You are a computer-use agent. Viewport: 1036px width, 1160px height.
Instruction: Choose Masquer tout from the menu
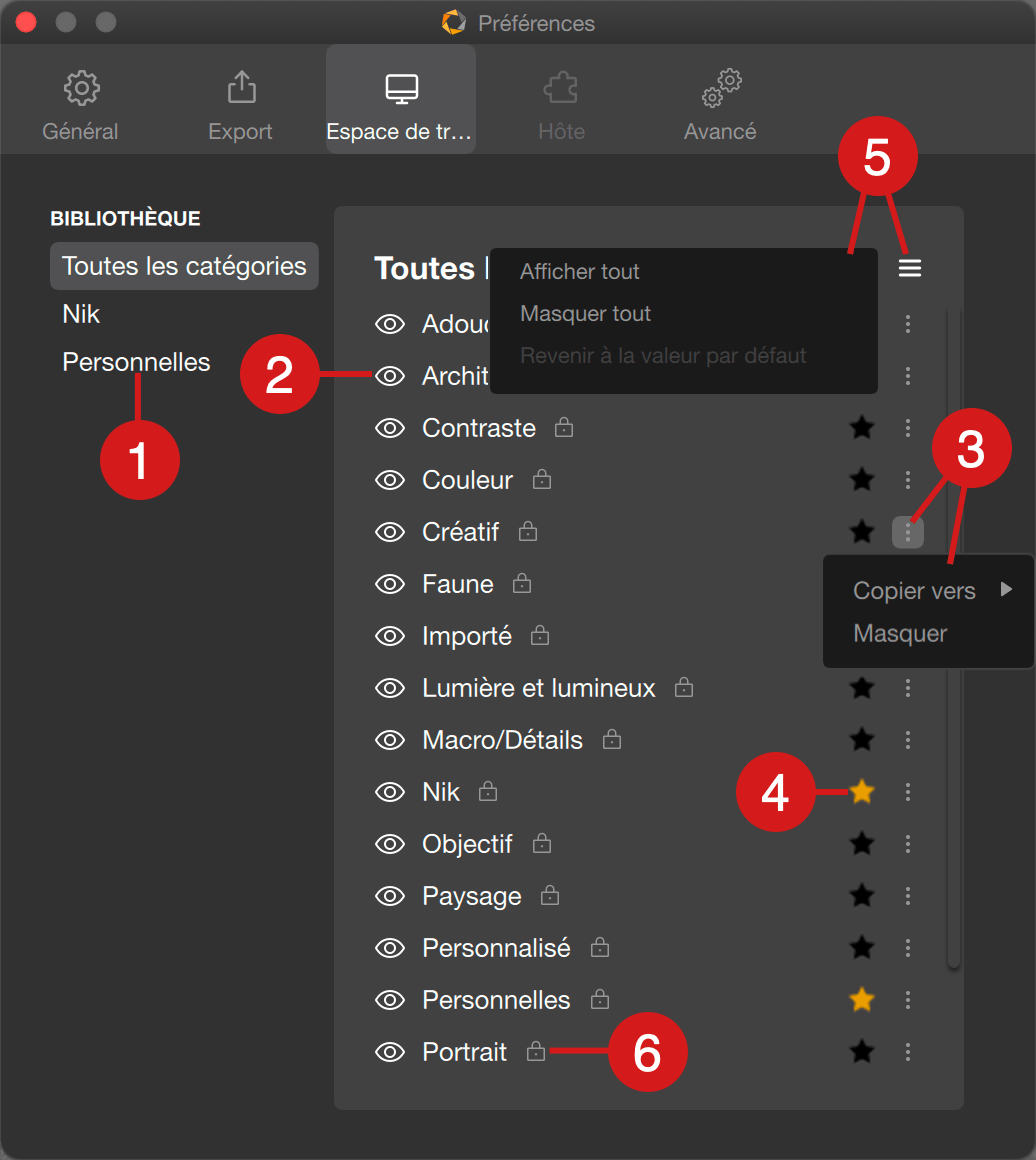point(585,314)
